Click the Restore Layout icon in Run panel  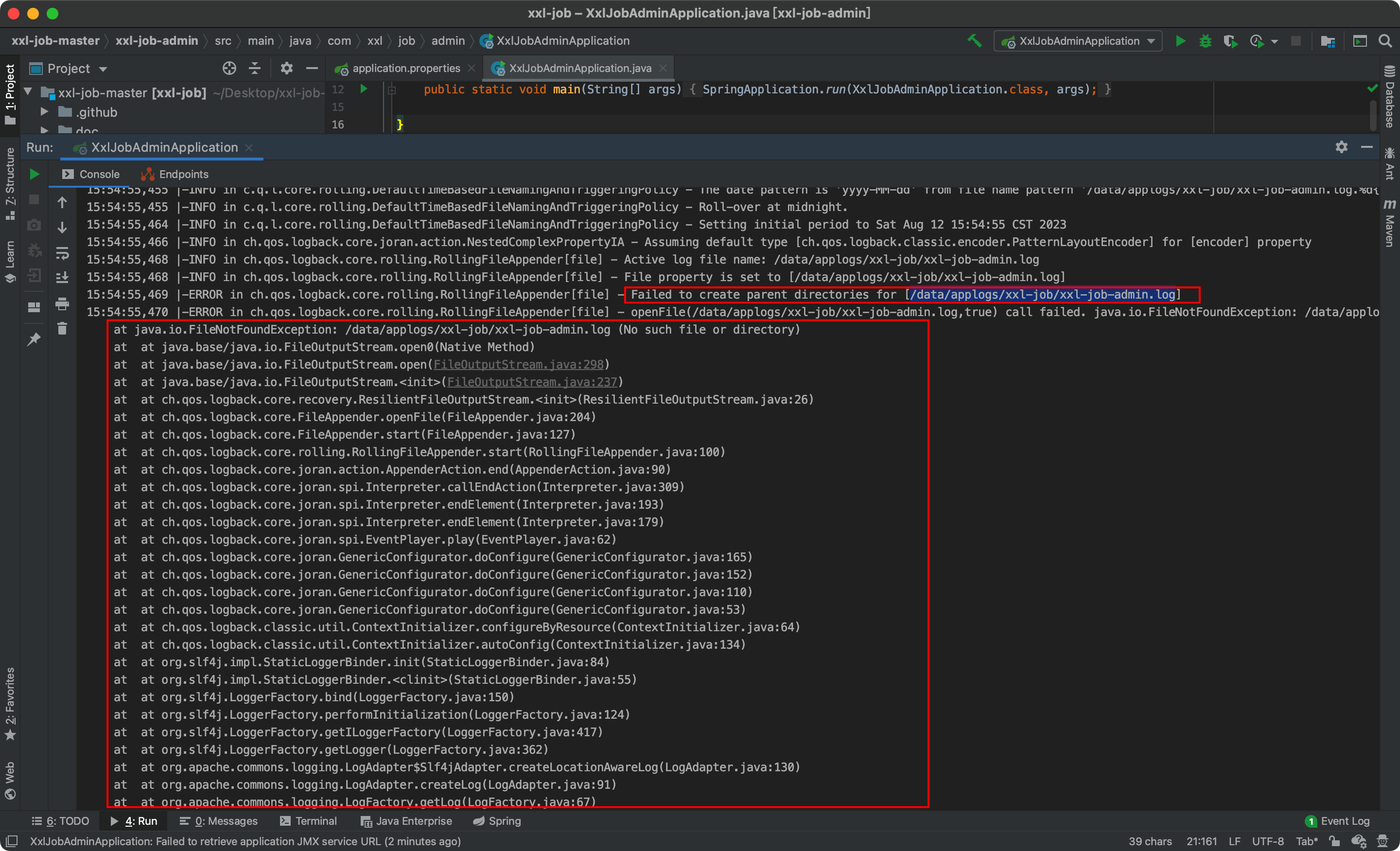34,307
